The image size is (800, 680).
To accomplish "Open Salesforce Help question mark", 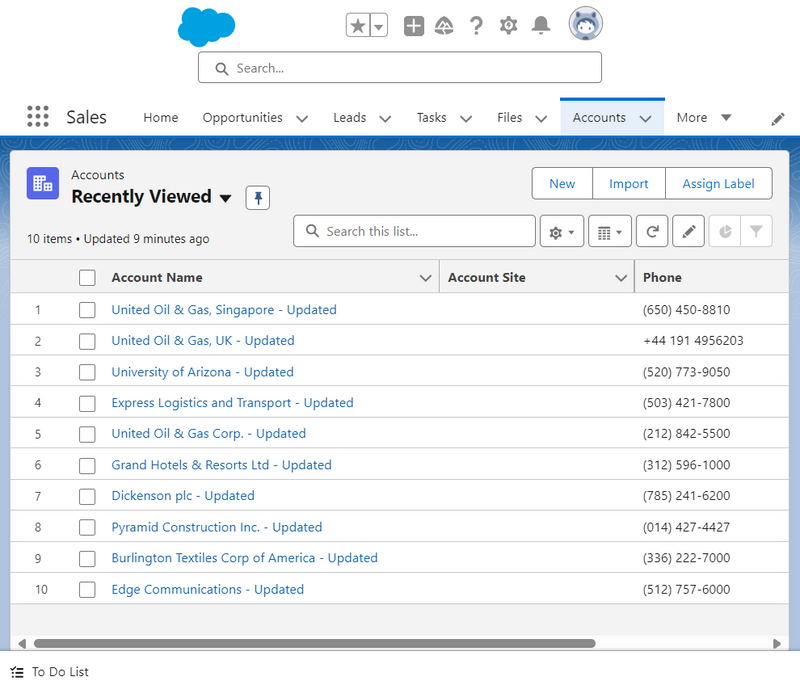I will pyautogui.click(x=476, y=26).
